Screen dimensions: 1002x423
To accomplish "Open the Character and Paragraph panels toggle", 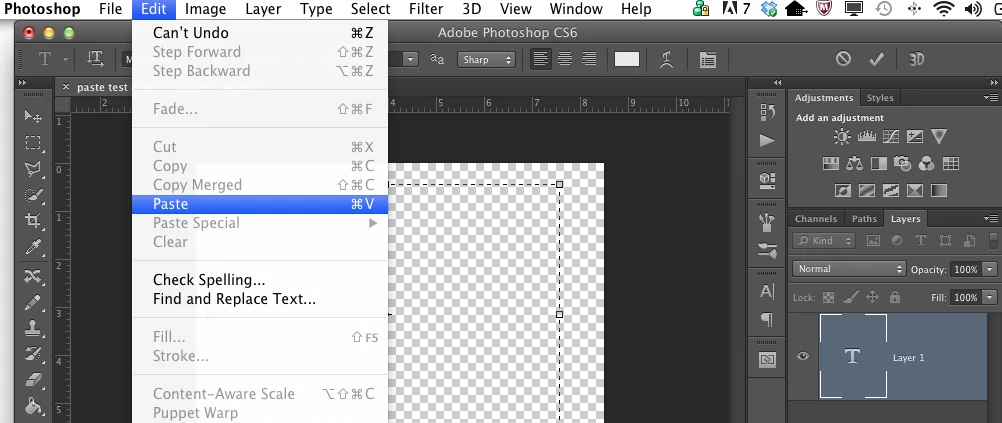I will point(707,59).
